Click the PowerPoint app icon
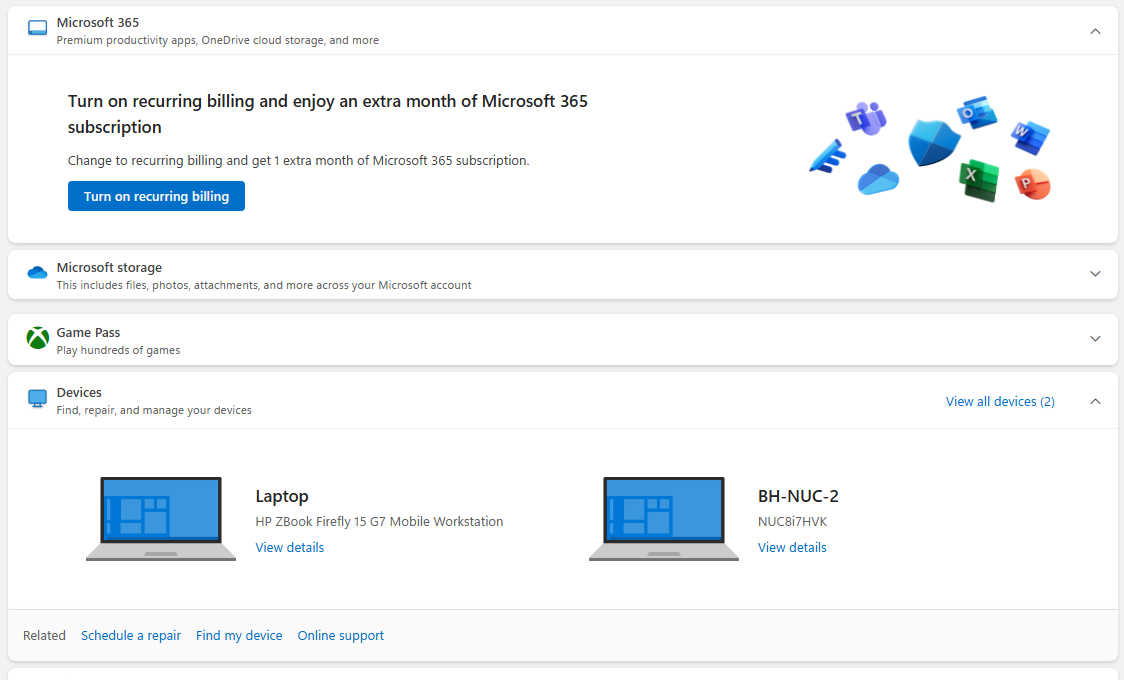Image resolution: width=1124 pixels, height=680 pixels. 1032,184
